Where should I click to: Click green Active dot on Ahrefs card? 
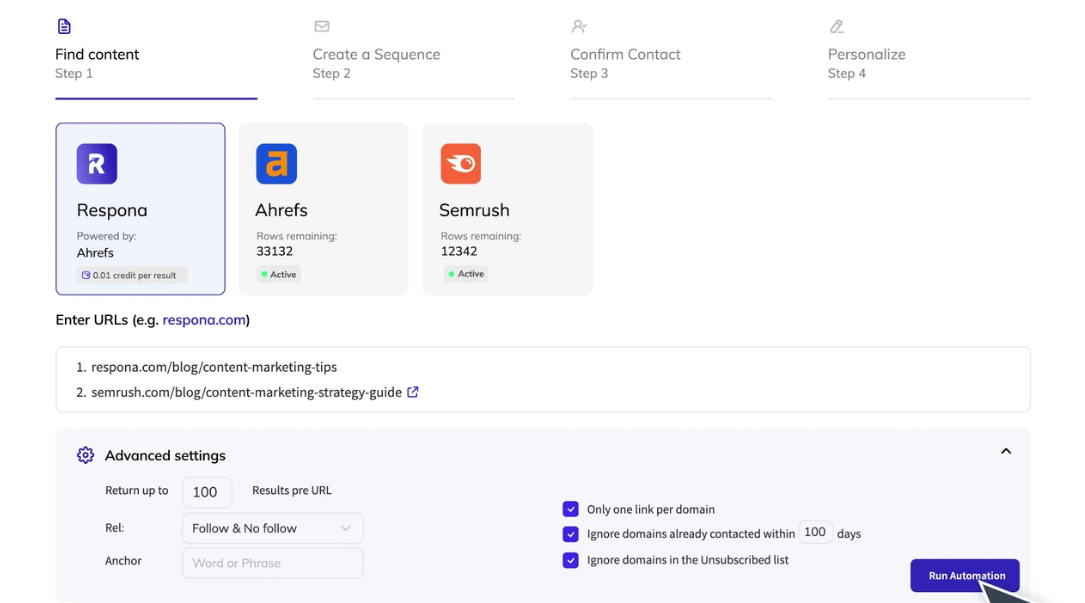coord(264,274)
